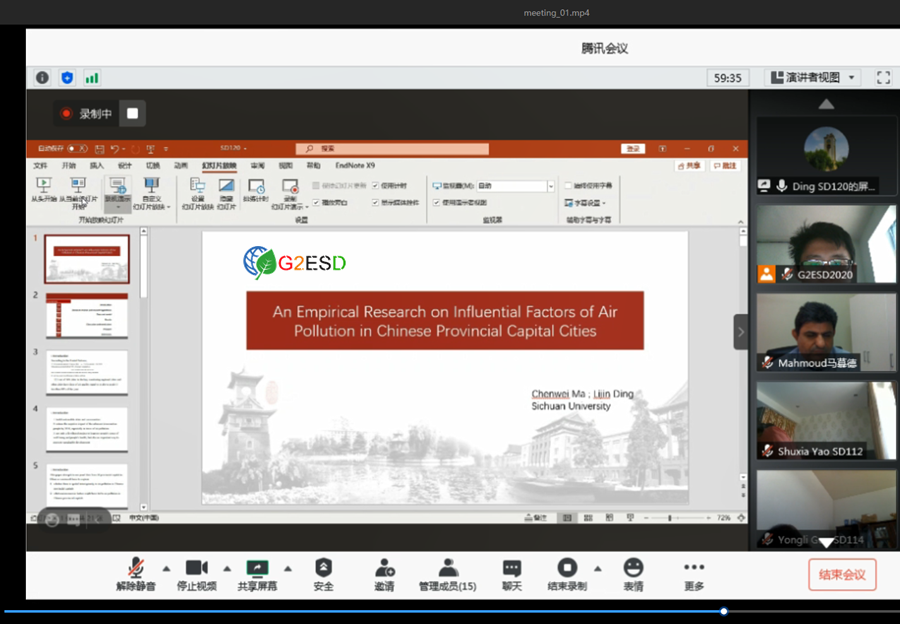
Task: Click the 共享 share button in PowerPoint
Action: pos(689,166)
